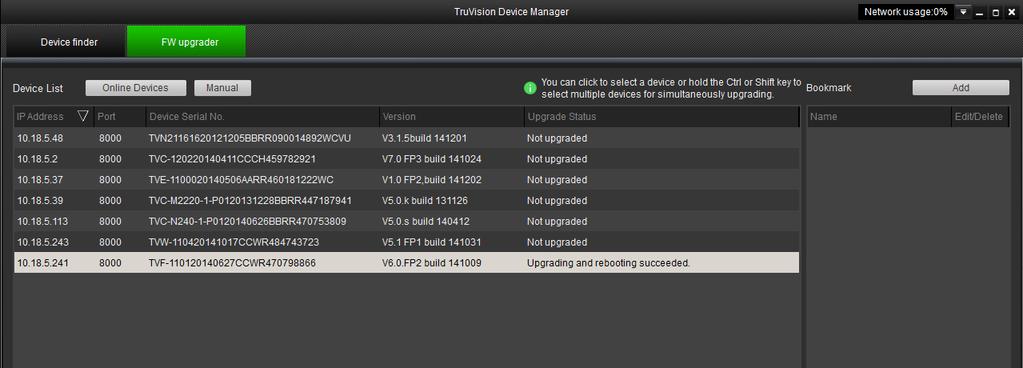Select the 10.18.5.2 device row

coord(406,159)
